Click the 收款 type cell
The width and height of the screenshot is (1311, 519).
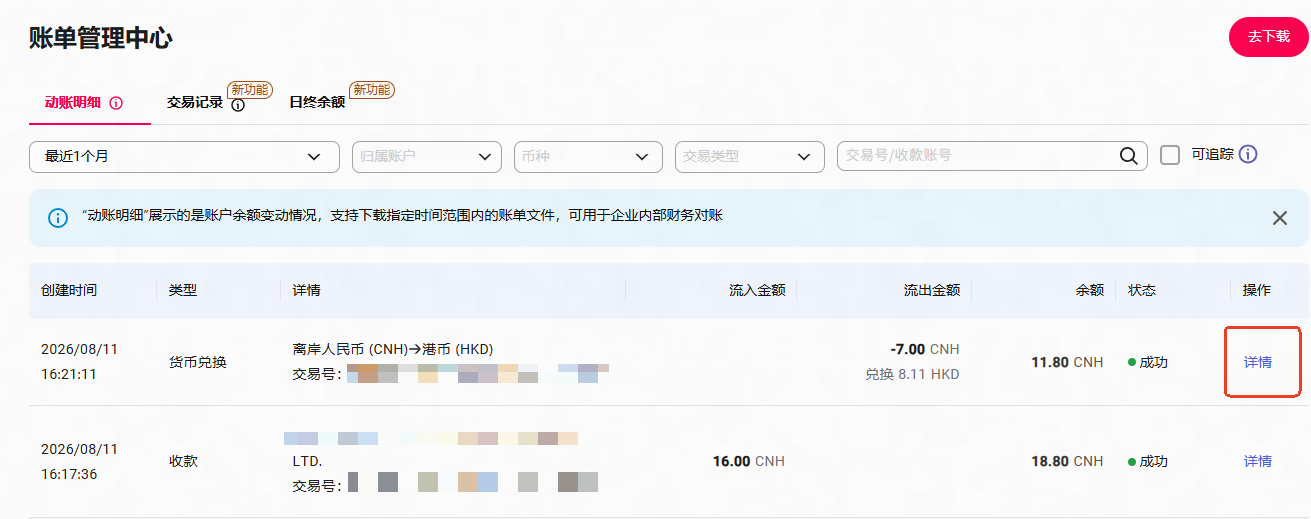coord(183,461)
